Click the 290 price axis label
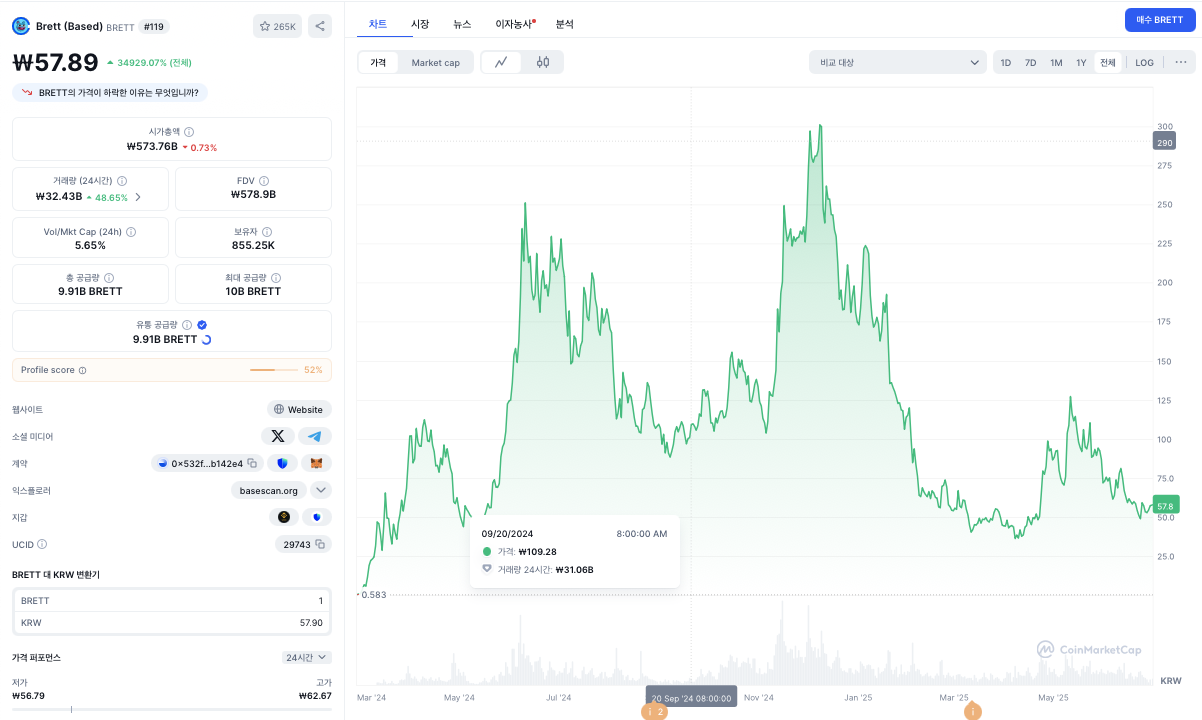Image resolution: width=1202 pixels, height=720 pixels. coord(1164,142)
